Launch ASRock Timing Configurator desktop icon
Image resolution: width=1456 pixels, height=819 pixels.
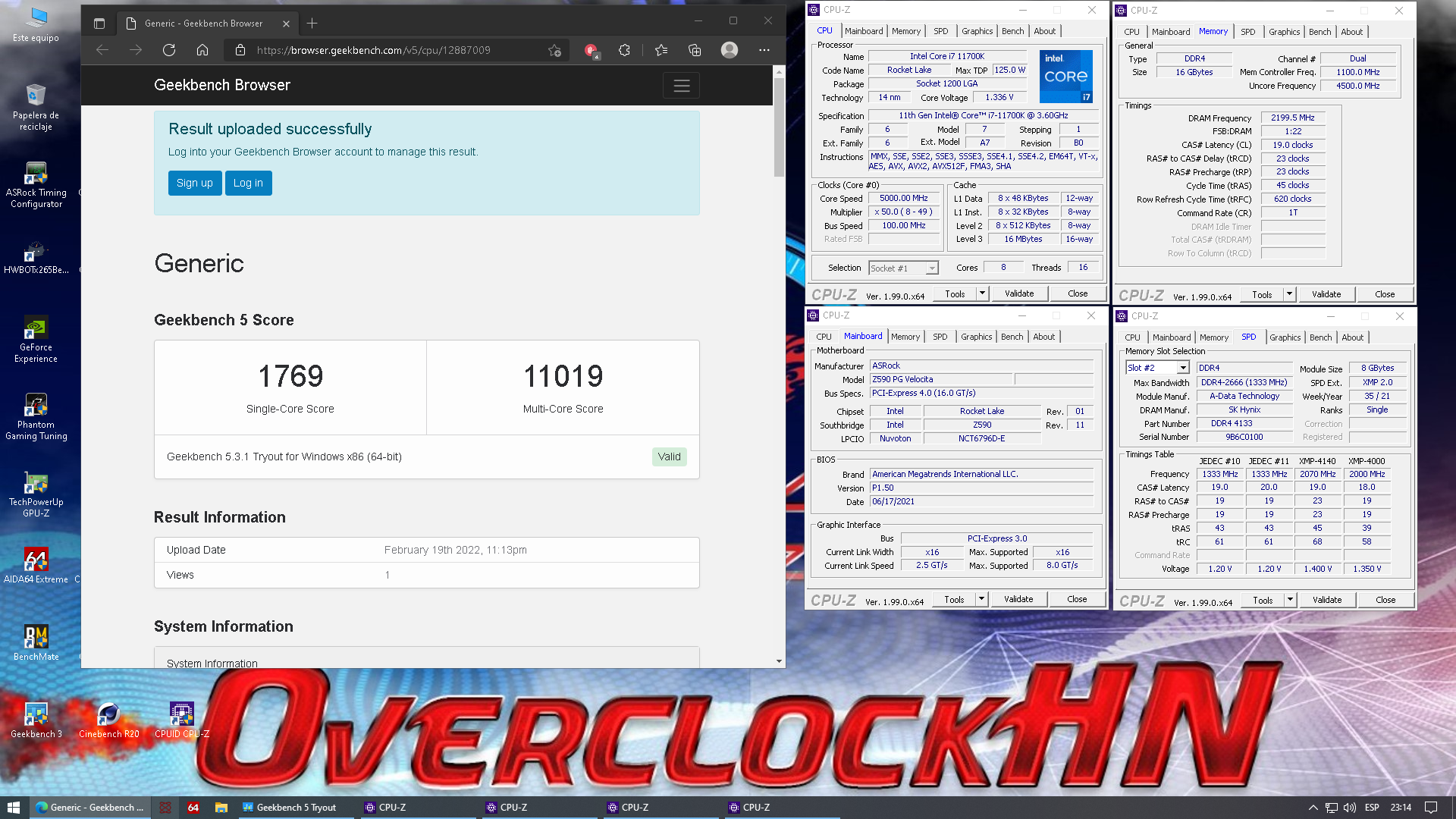(x=36, y=185)
